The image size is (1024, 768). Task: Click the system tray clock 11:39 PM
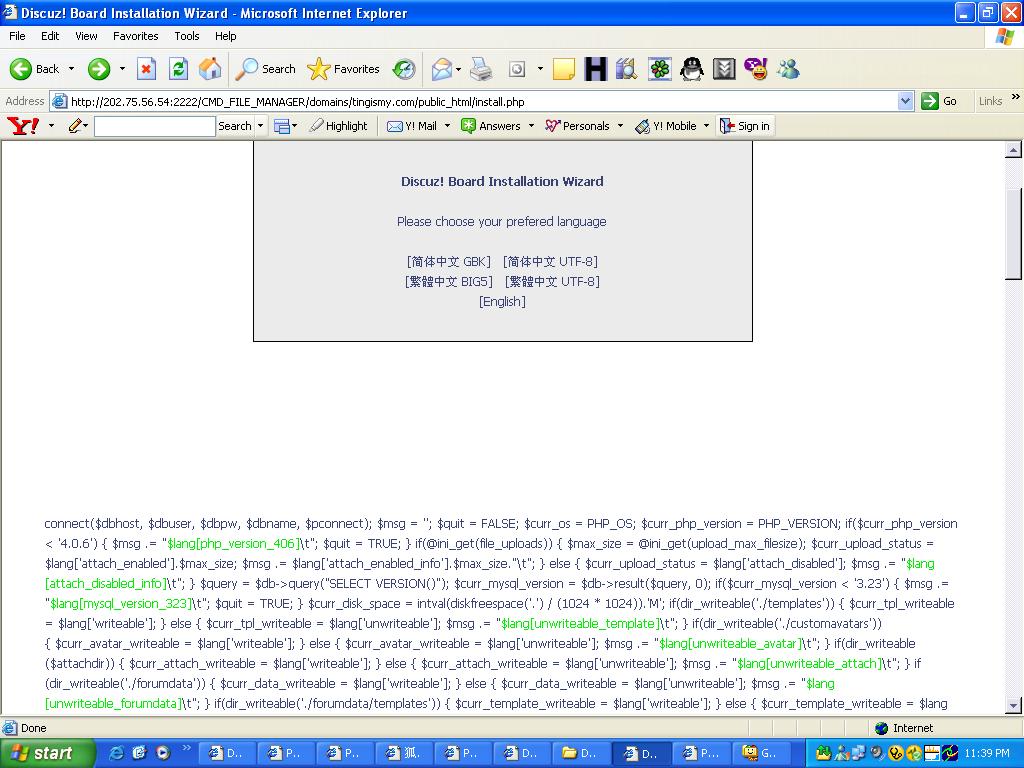point(987,753)
